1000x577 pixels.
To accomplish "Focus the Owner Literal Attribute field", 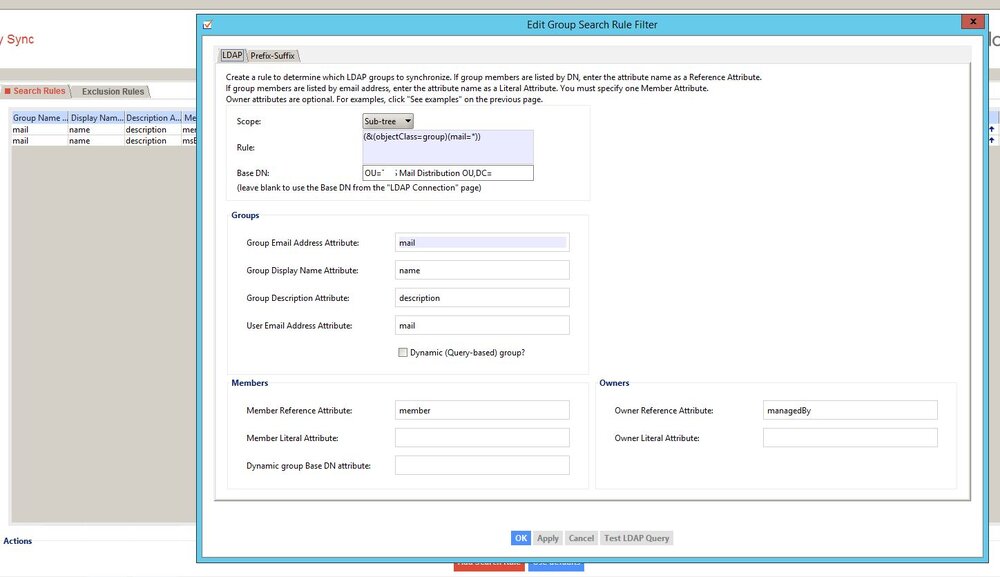I will 850,438.
